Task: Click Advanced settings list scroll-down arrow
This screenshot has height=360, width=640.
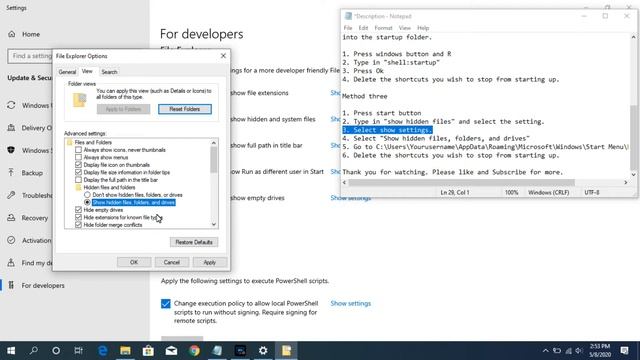Action: click(x=213, y=224)
